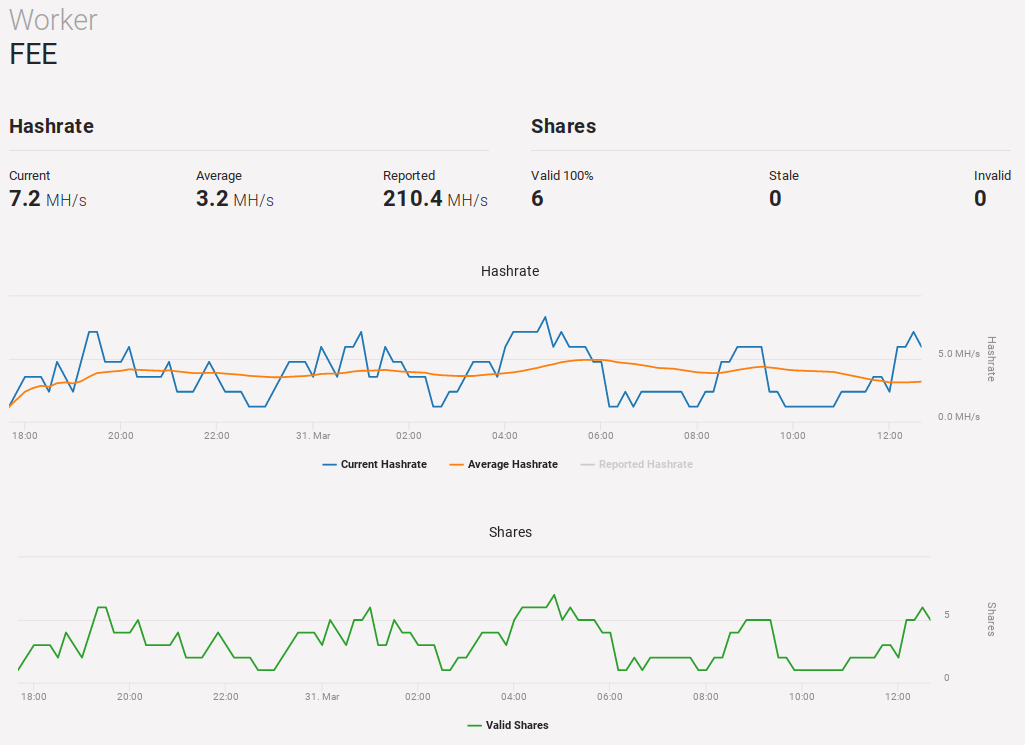Toggle the Valid Shares legend series
This screenshot has width=1025, height=745.
coord(508,725)
